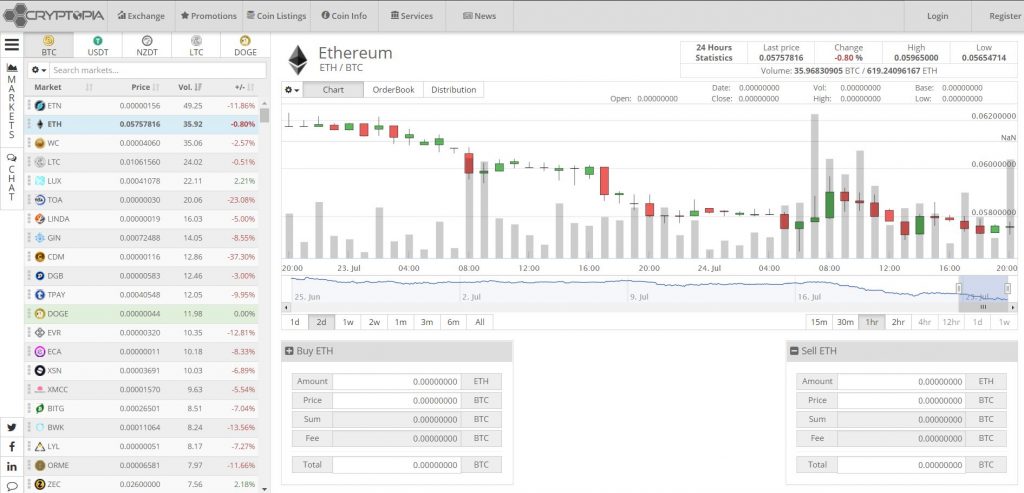Image resolution: width=1024 pixels, height=493 pixels.
Task: Switch to the OrderBook tab
Action: (x=393, y=90)
